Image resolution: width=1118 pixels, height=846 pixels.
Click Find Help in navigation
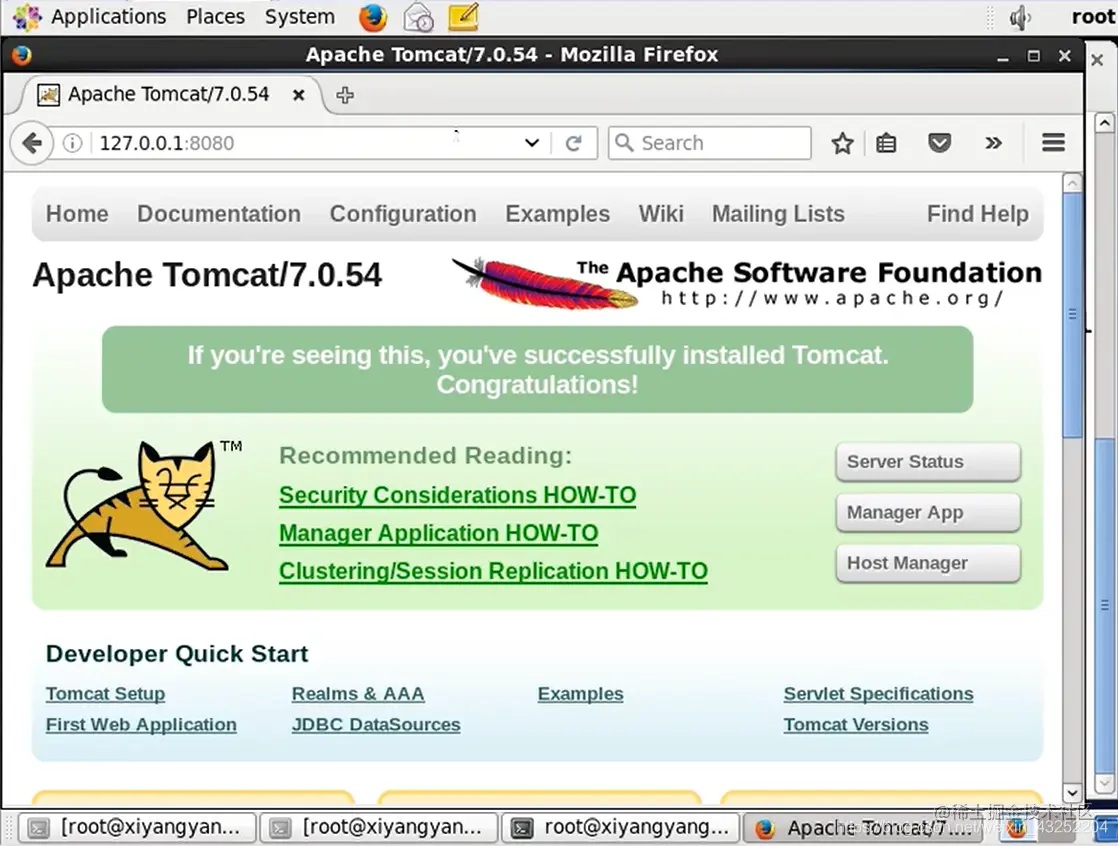click(978, 214)
